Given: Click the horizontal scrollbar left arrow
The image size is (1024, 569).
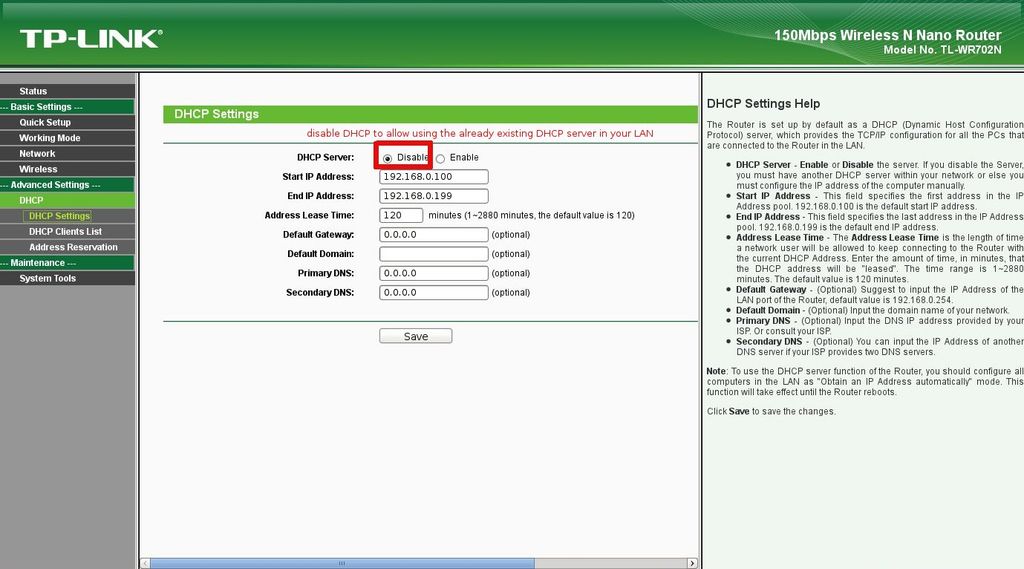Looking at the screenshot, I should (x=145, y=563).
